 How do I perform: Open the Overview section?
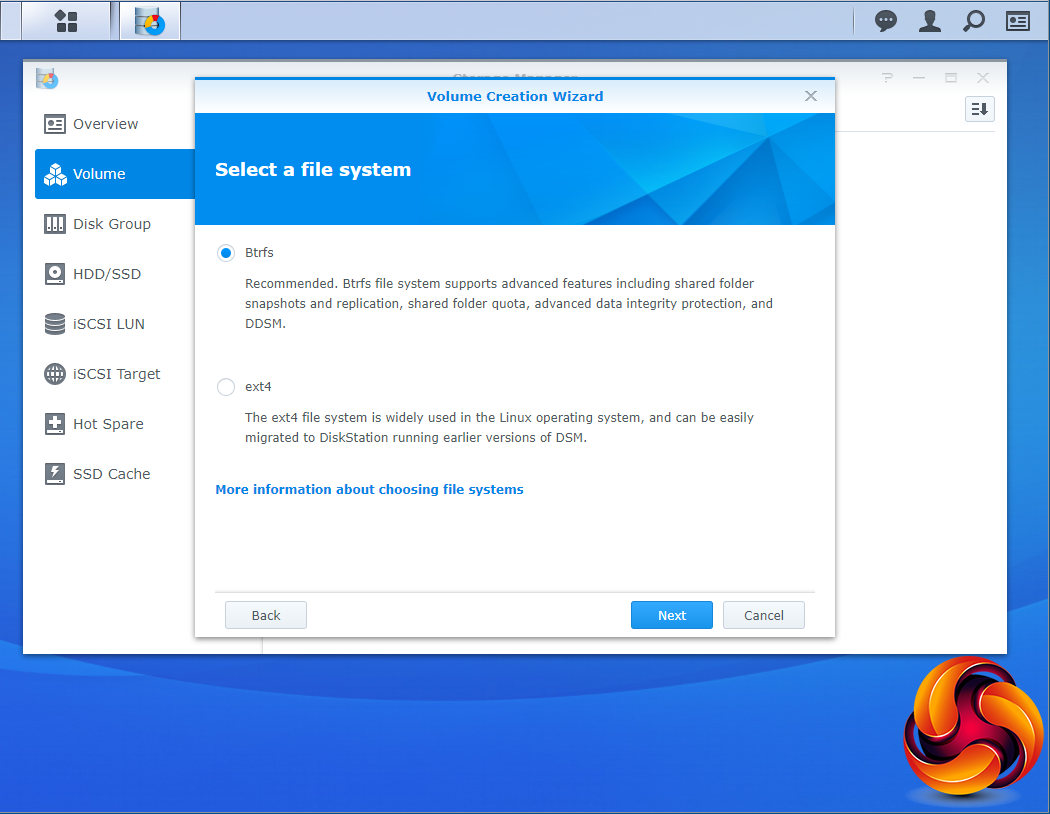click(x=115, y=124)
